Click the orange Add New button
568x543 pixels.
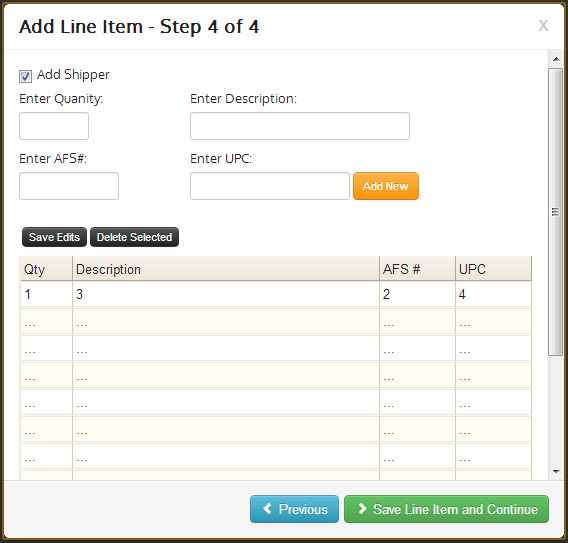pyautogui.click(x=386, y=186)
